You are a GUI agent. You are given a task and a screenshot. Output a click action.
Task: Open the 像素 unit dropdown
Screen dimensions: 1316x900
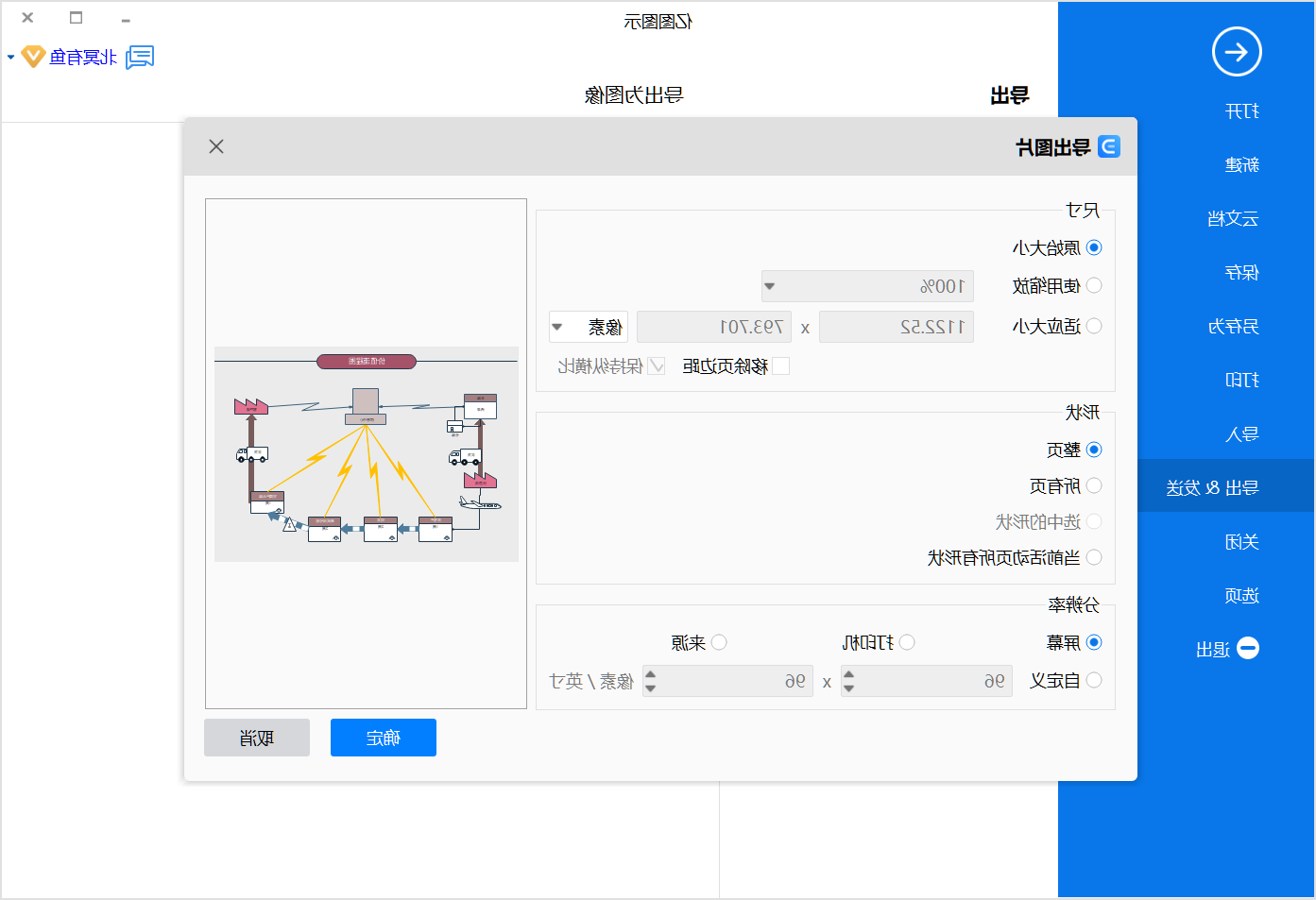click(589, 327)
